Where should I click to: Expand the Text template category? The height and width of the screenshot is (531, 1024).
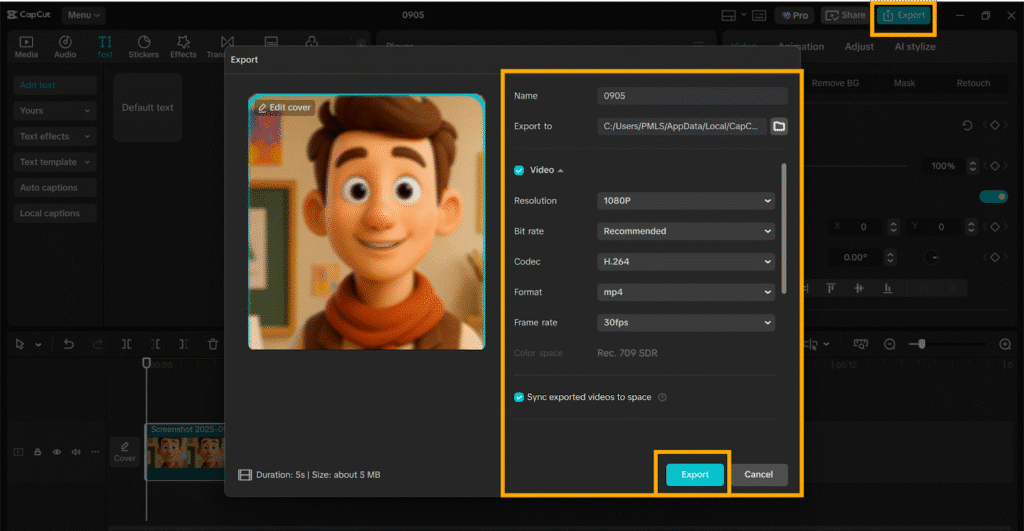(x=55, y=162)
